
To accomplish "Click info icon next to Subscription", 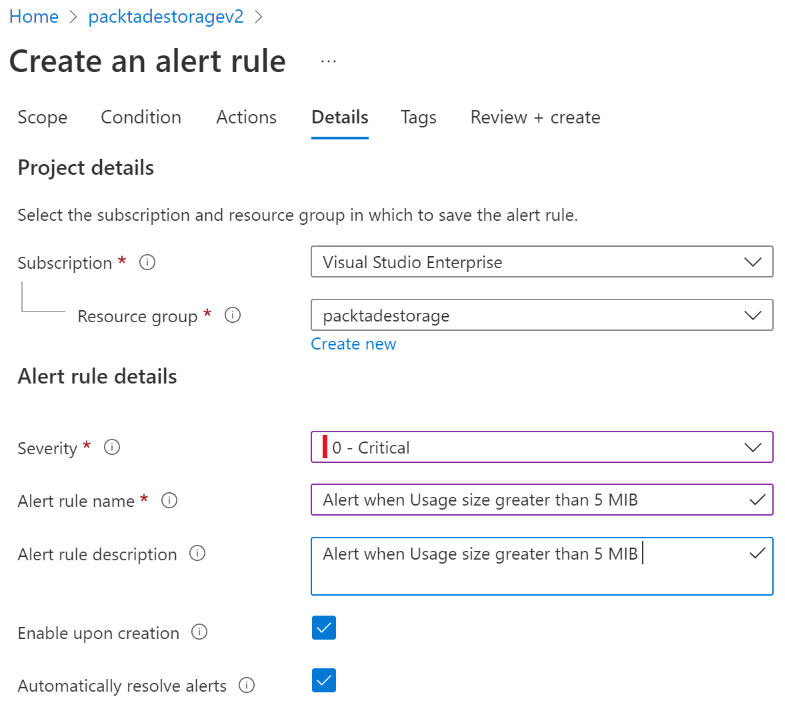I will [x=148, y=263].
